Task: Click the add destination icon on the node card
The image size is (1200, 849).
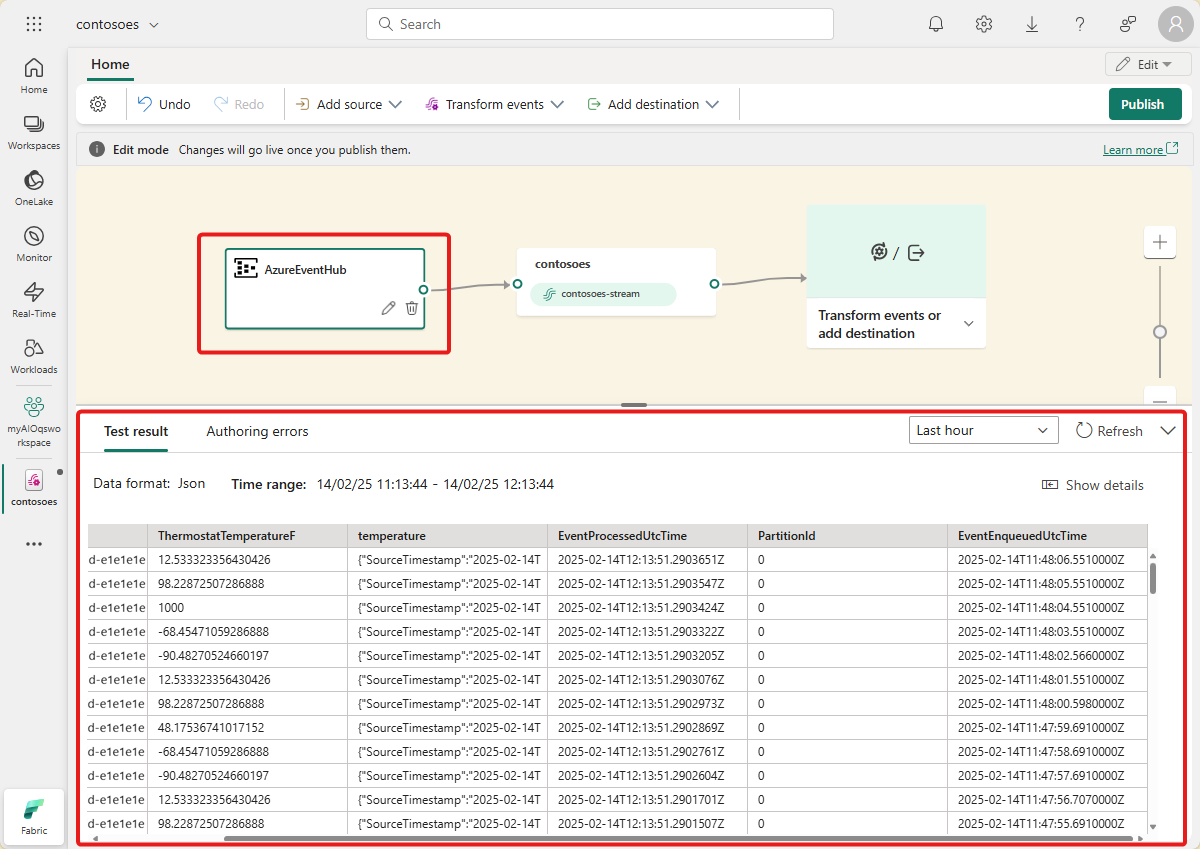Action: (x=915, y=251)
